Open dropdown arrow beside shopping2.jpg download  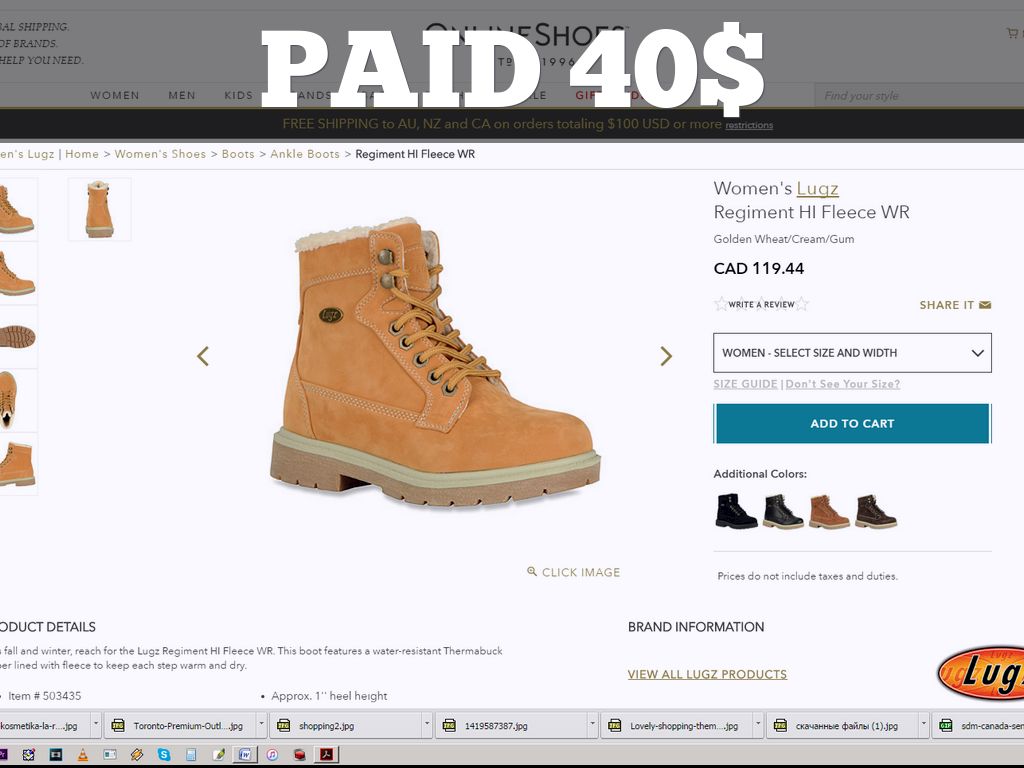427,725
